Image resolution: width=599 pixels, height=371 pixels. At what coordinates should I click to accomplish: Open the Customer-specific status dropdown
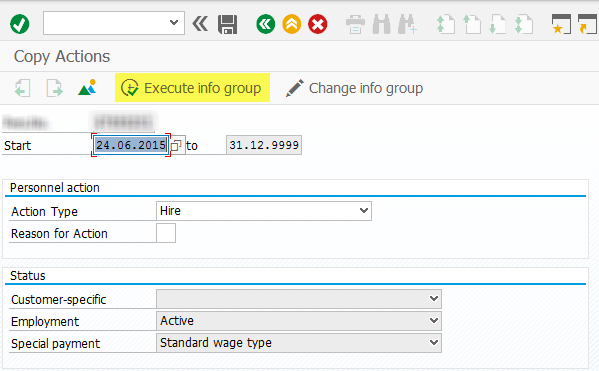[x=299, y=299]
